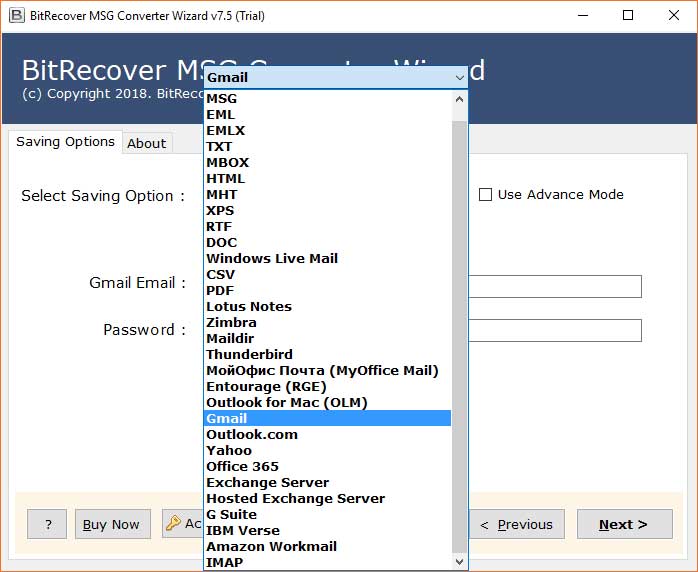Choose Outlook.com from the list
Viewport: 698px width, 572px height.
pyautogui.click(x=328, y=434)
